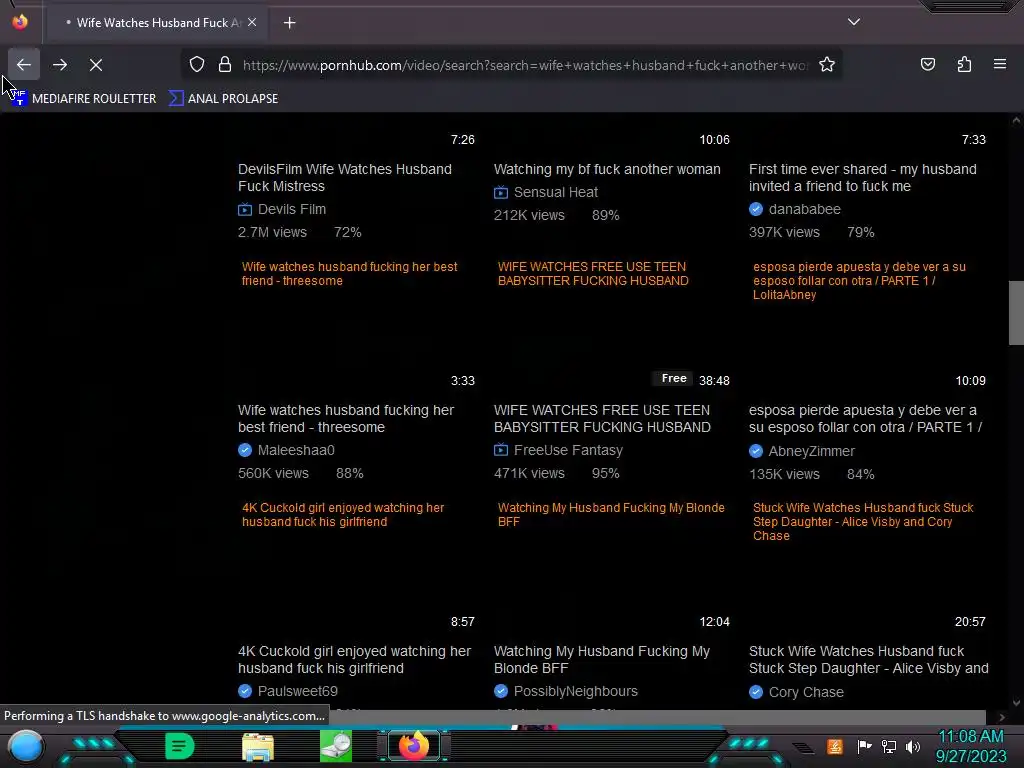Go back to the previous page
Viewport: 1024px width, 768px height.
pyautogui.click(x=24, y=65)
